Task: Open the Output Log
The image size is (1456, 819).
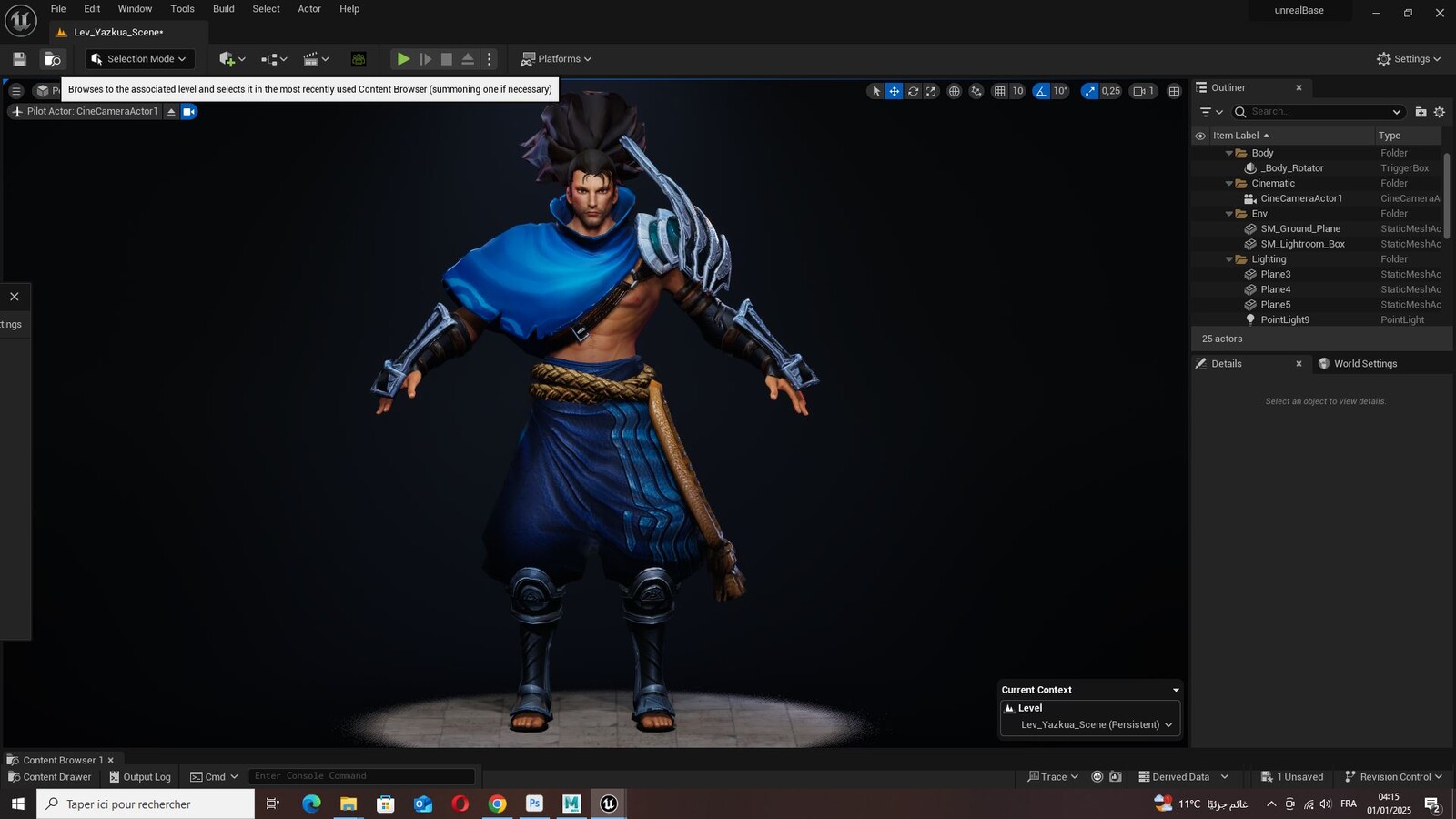Action: [140, 777]
